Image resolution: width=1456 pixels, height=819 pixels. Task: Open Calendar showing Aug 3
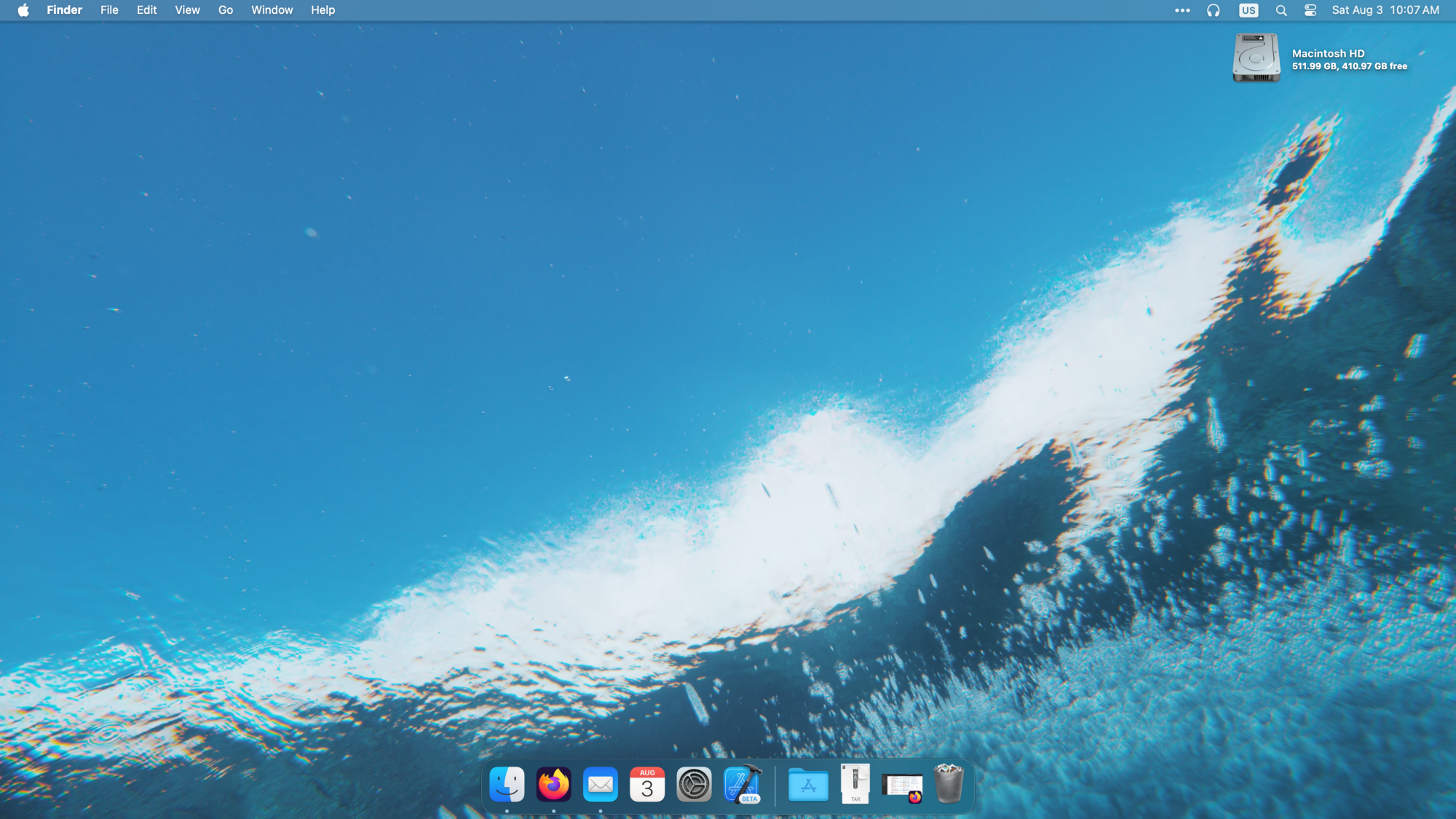(x=647, y=785)
